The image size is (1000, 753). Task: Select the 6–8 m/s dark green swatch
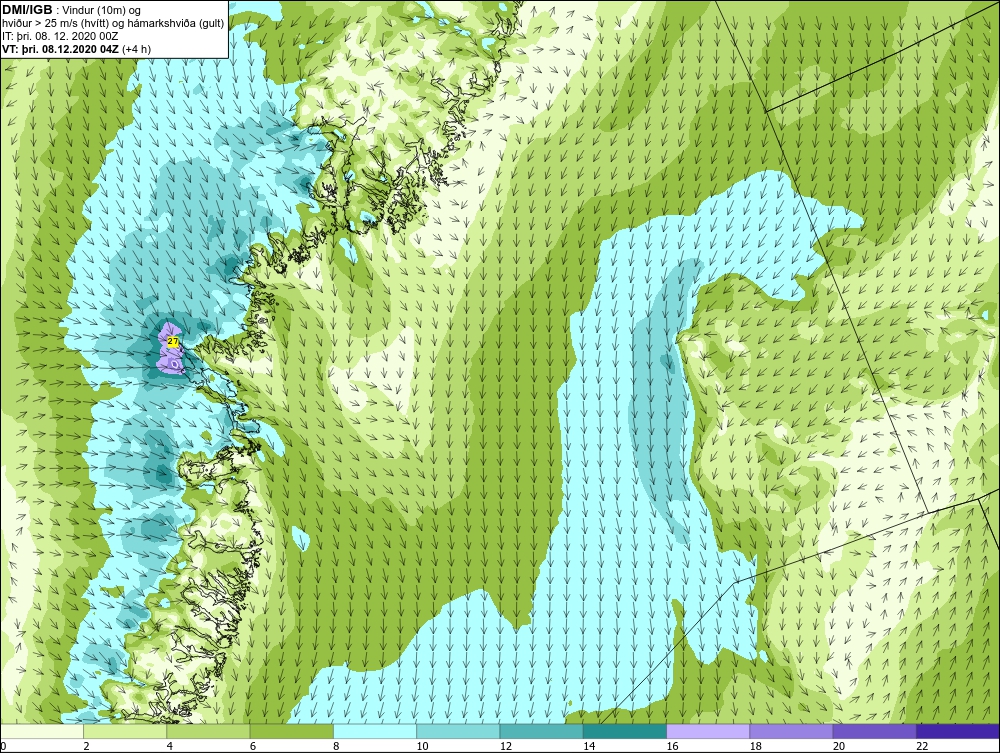[x=291, y=731]
